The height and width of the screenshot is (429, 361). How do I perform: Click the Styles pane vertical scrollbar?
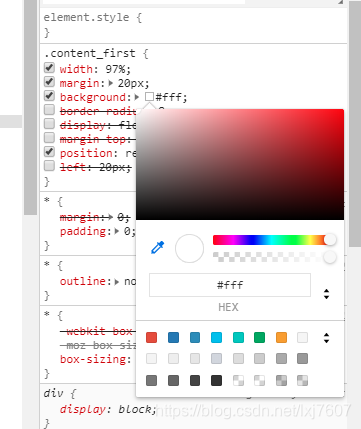click(355, 123)
